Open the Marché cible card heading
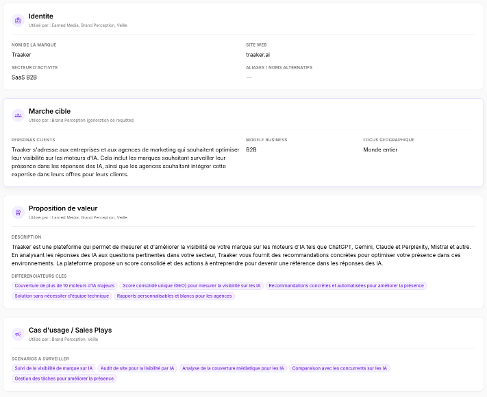This screenshot has width=487, height=397. point(49,111)
